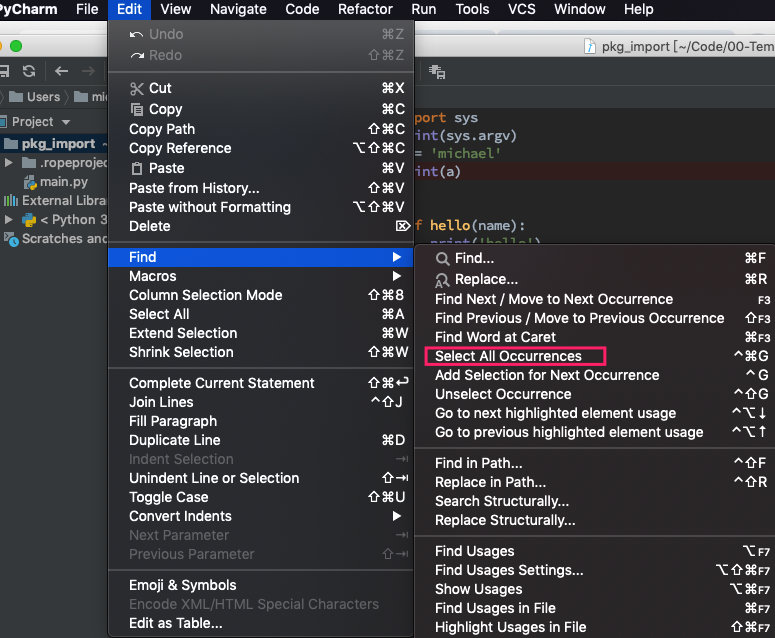775x638 pixels.
Task: Click the pkg_import project folder icon
Action: tap(11, 144)
